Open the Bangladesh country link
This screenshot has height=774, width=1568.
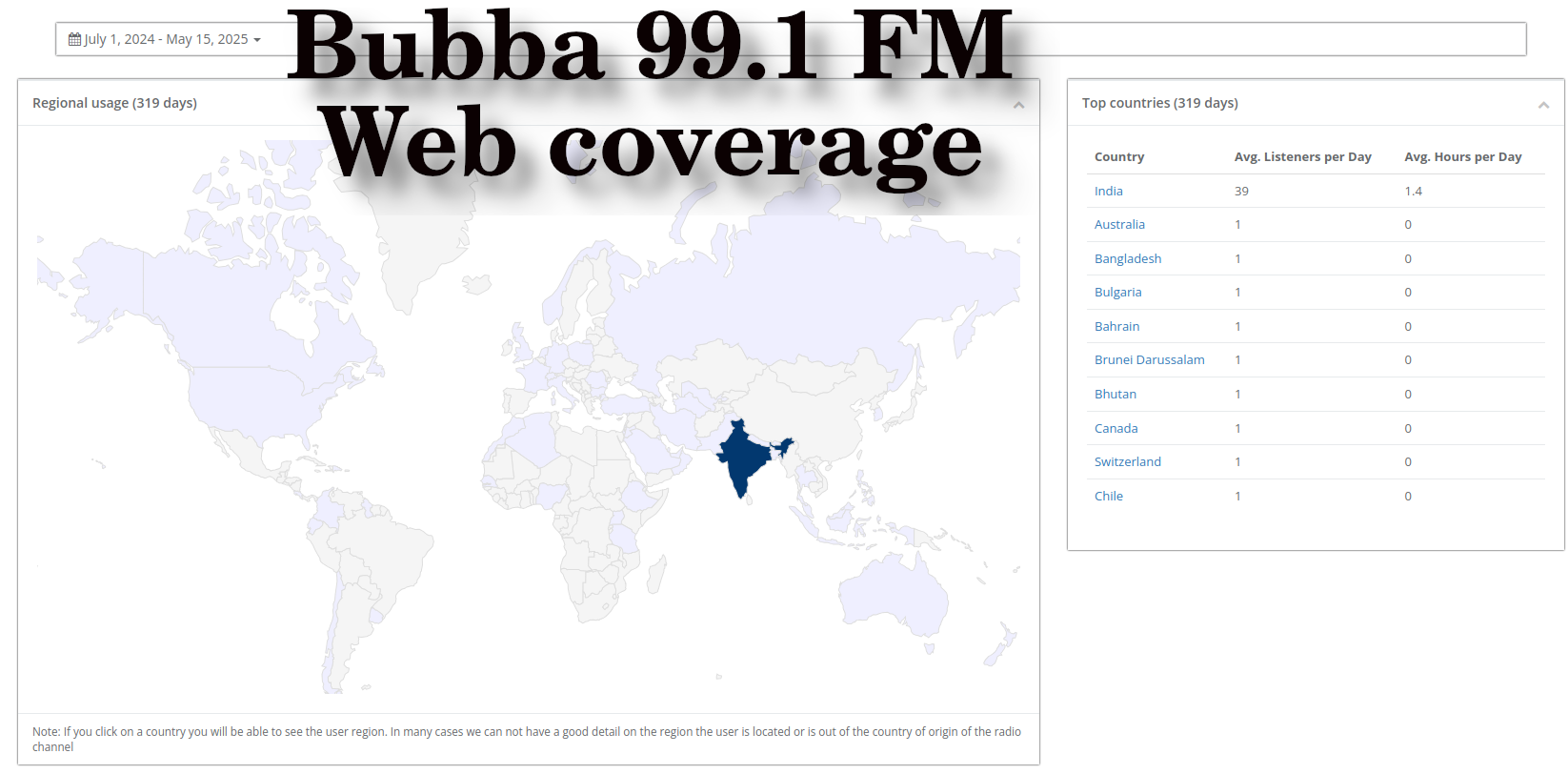[x=1128, y=258]
